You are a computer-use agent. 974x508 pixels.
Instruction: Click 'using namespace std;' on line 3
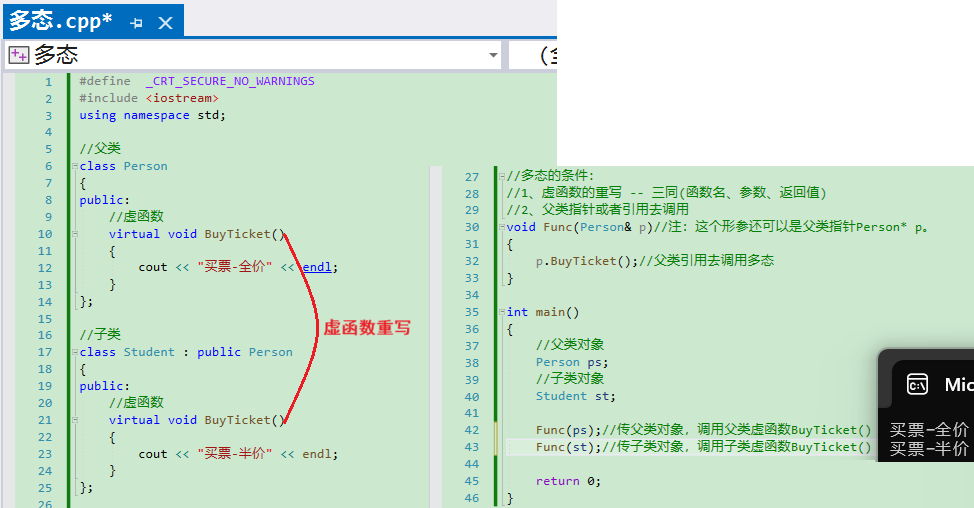point(152,116)
